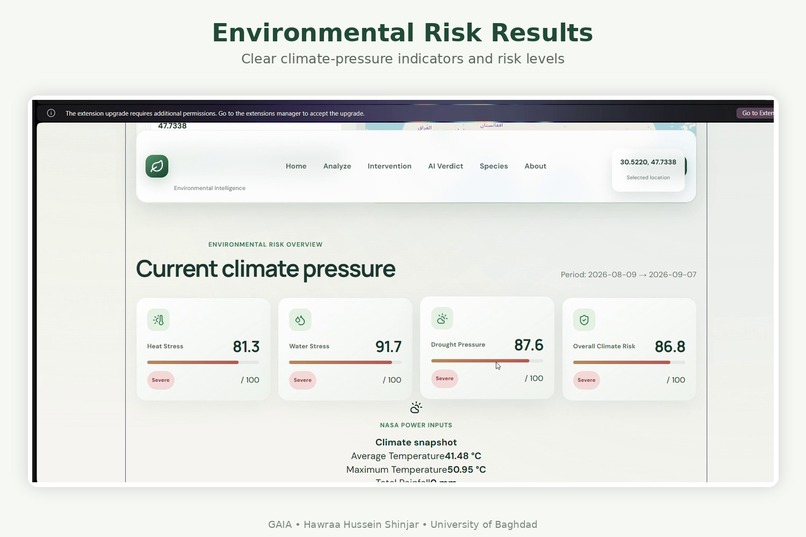Click the Water Stress value 91.7
Viewport: 806px width, 537px height.
pyautogui.click(x=388, y=346)
